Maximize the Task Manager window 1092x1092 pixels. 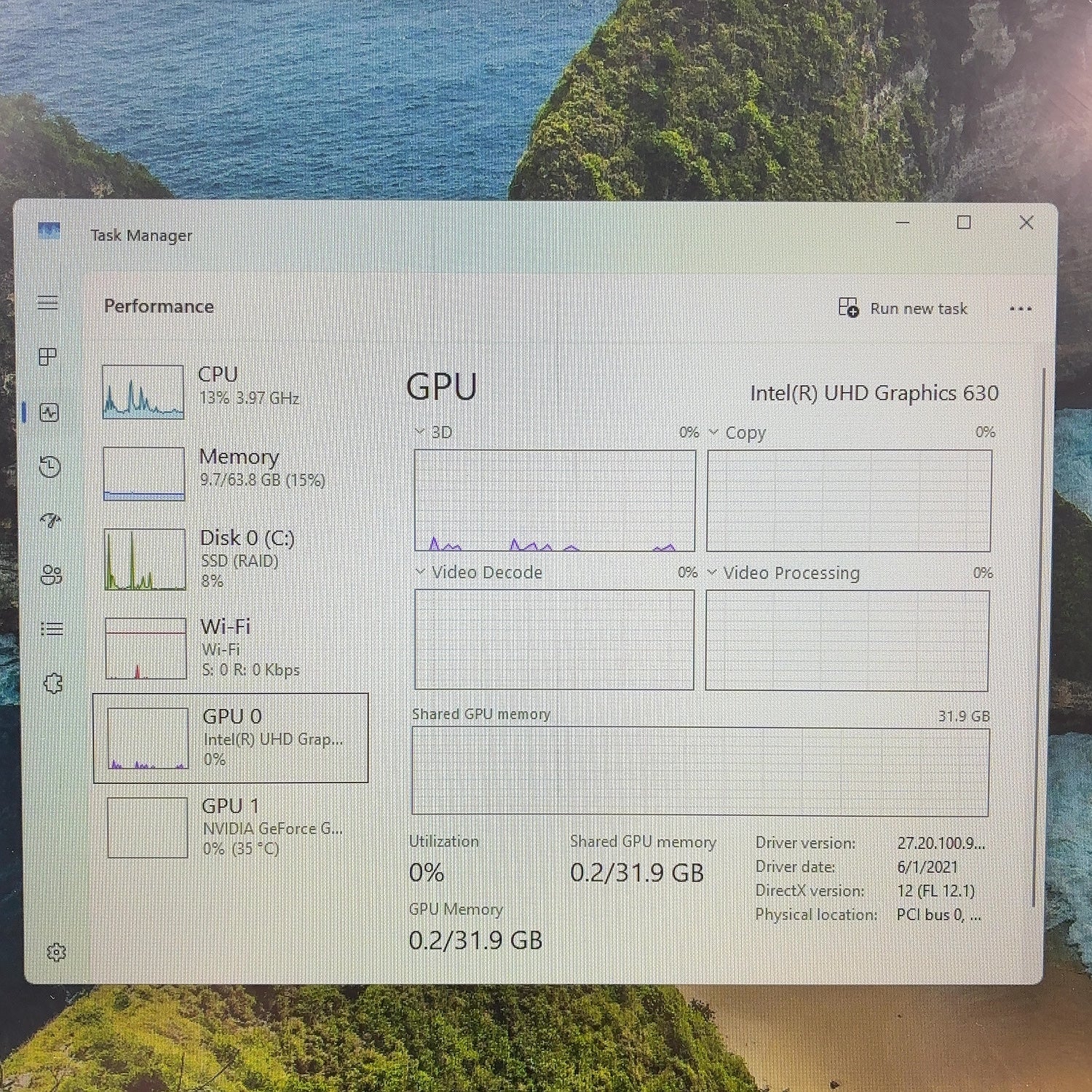pyautogui.click(x=964, y=222)
